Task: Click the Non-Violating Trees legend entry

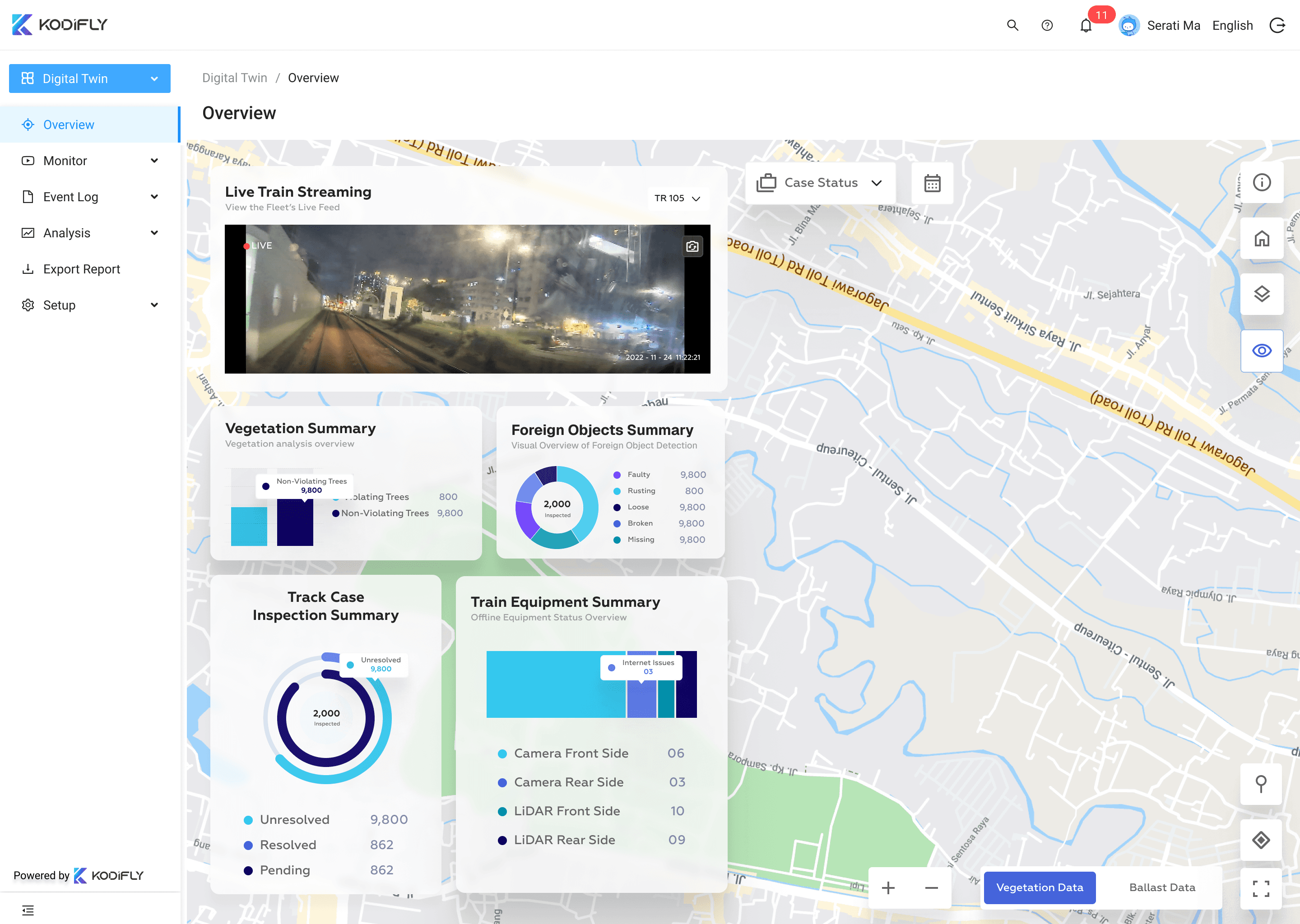Action: tap(397, 513)
